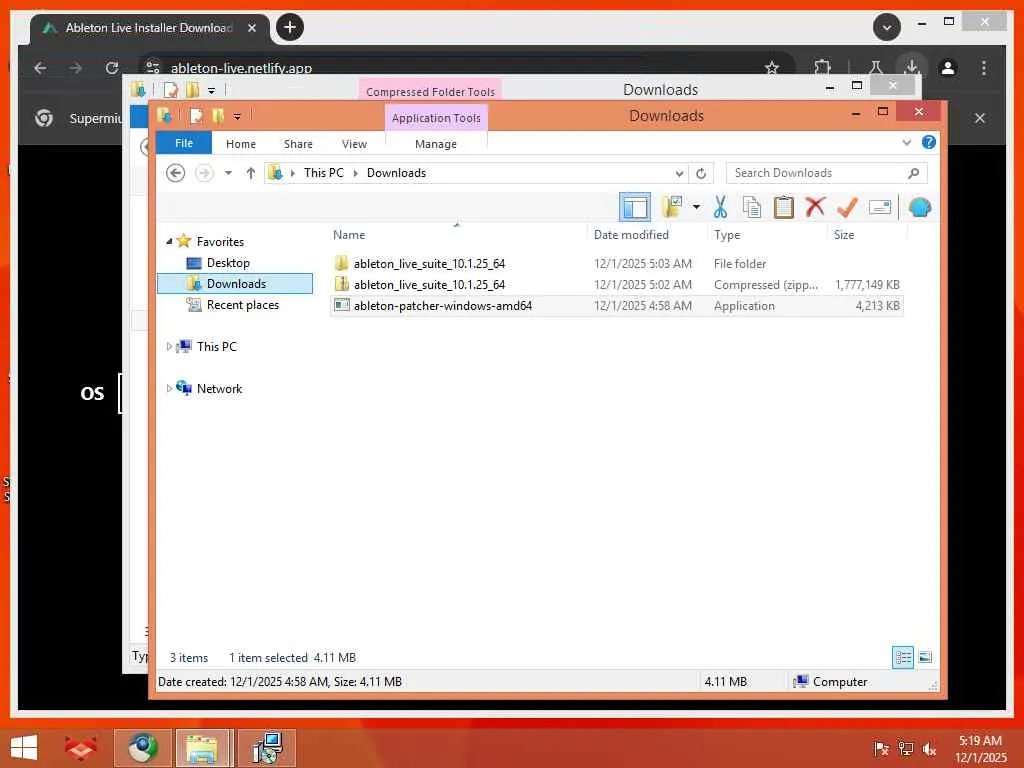The height and width of the screenshot is (768, 1024).
Task: Open quick access dropdown in back Downloads window
Action: pyautogui.click(x=211, y=90)
